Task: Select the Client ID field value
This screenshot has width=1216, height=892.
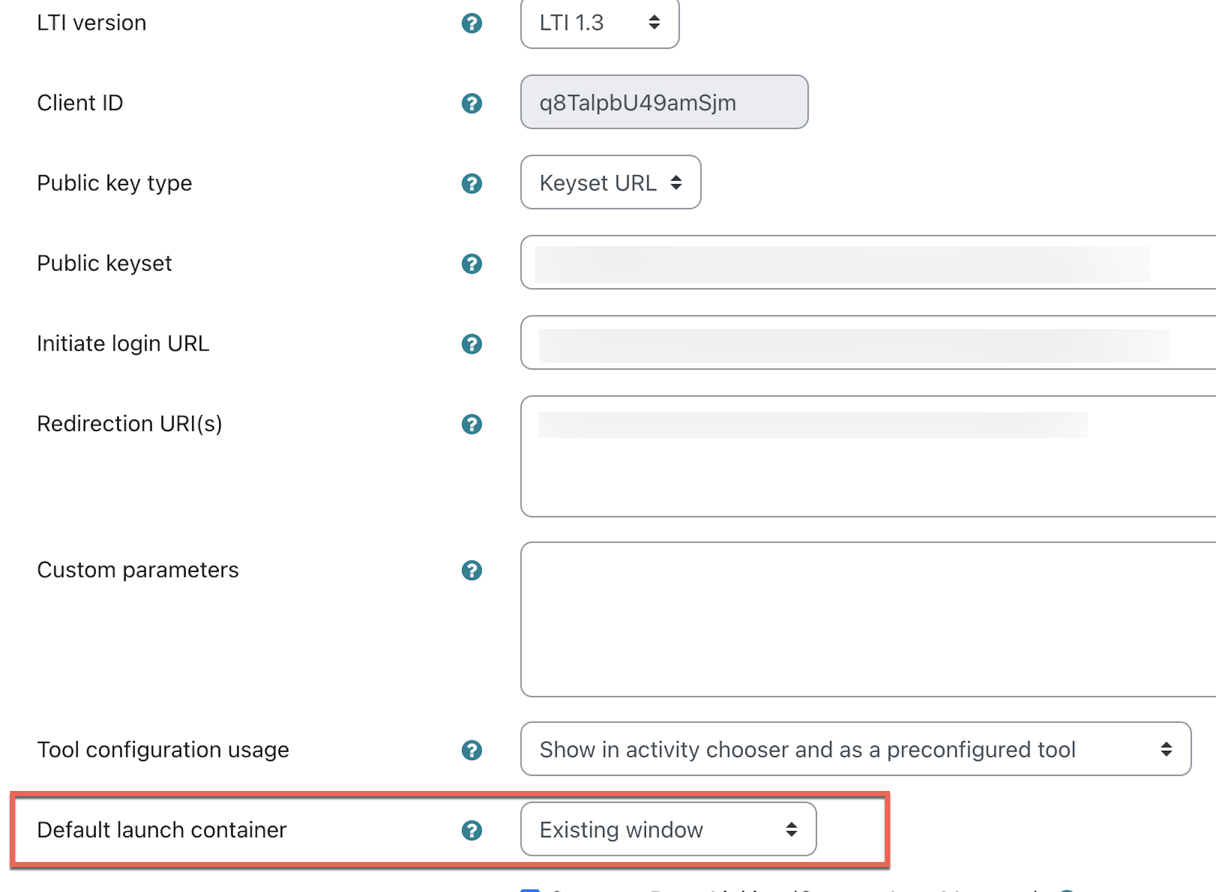Action: (x=663, y=102)
